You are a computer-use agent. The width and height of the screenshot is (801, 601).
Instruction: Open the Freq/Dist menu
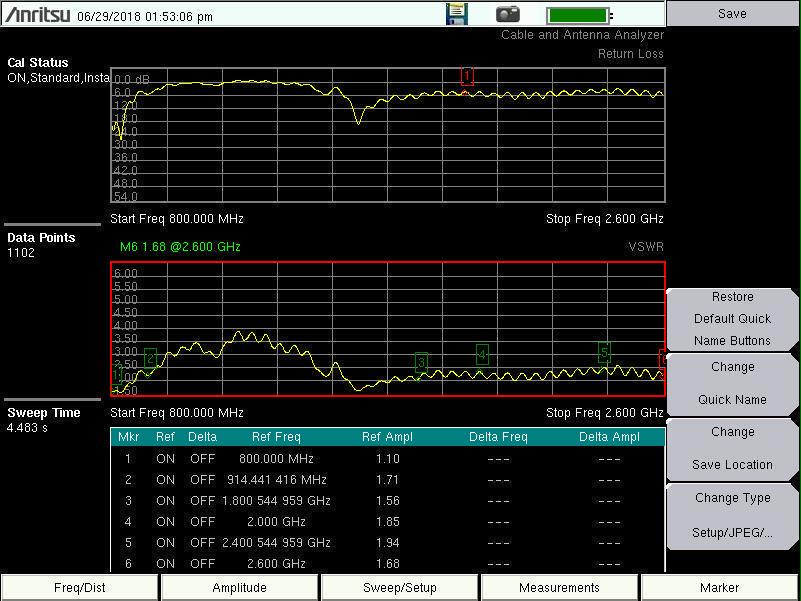pos(80,588)
